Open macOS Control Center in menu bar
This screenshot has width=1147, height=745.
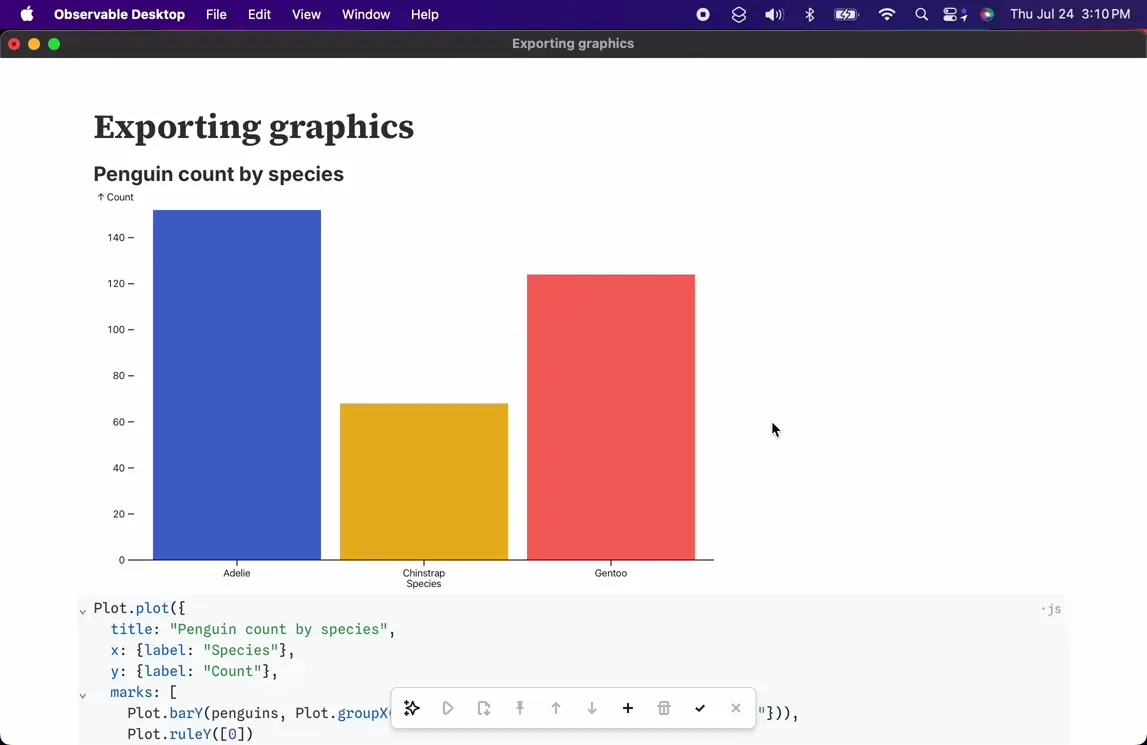point(954,15)
